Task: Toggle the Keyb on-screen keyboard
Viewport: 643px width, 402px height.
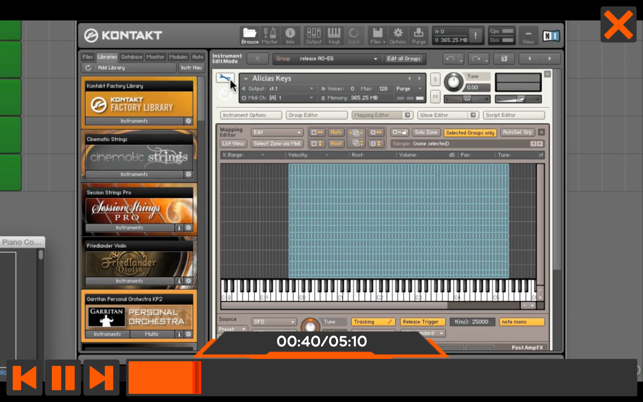Action: point(334,36)
